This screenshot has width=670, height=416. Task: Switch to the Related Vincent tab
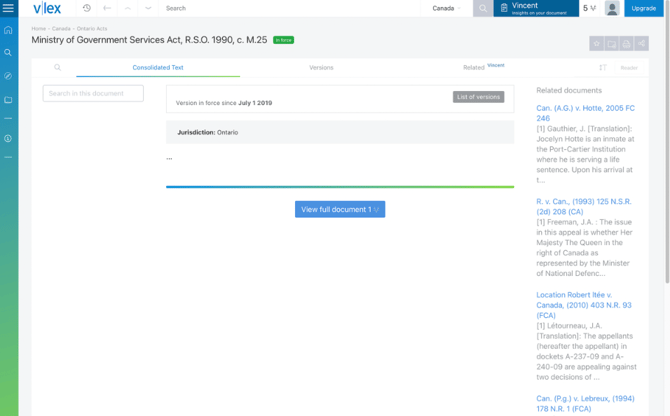pyautogui.click(x=483, y=67)
